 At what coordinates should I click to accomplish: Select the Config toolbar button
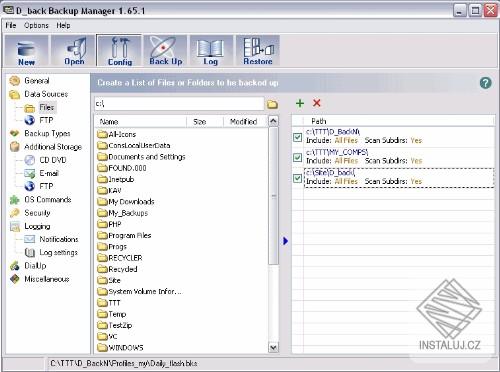click(x=119, y=50)
